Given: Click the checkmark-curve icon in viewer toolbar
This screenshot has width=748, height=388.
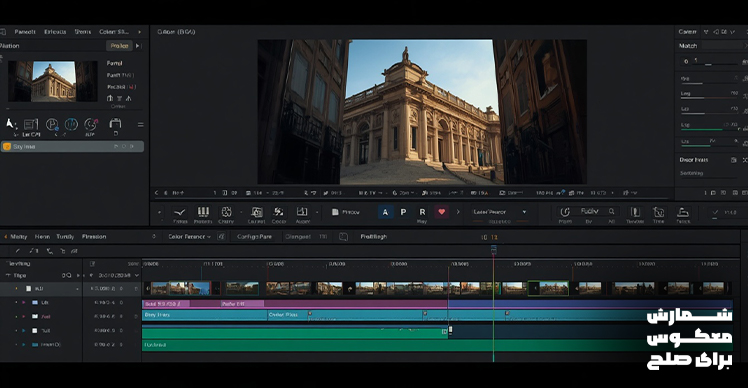Looking at the screenshot, I should (180, 212).
